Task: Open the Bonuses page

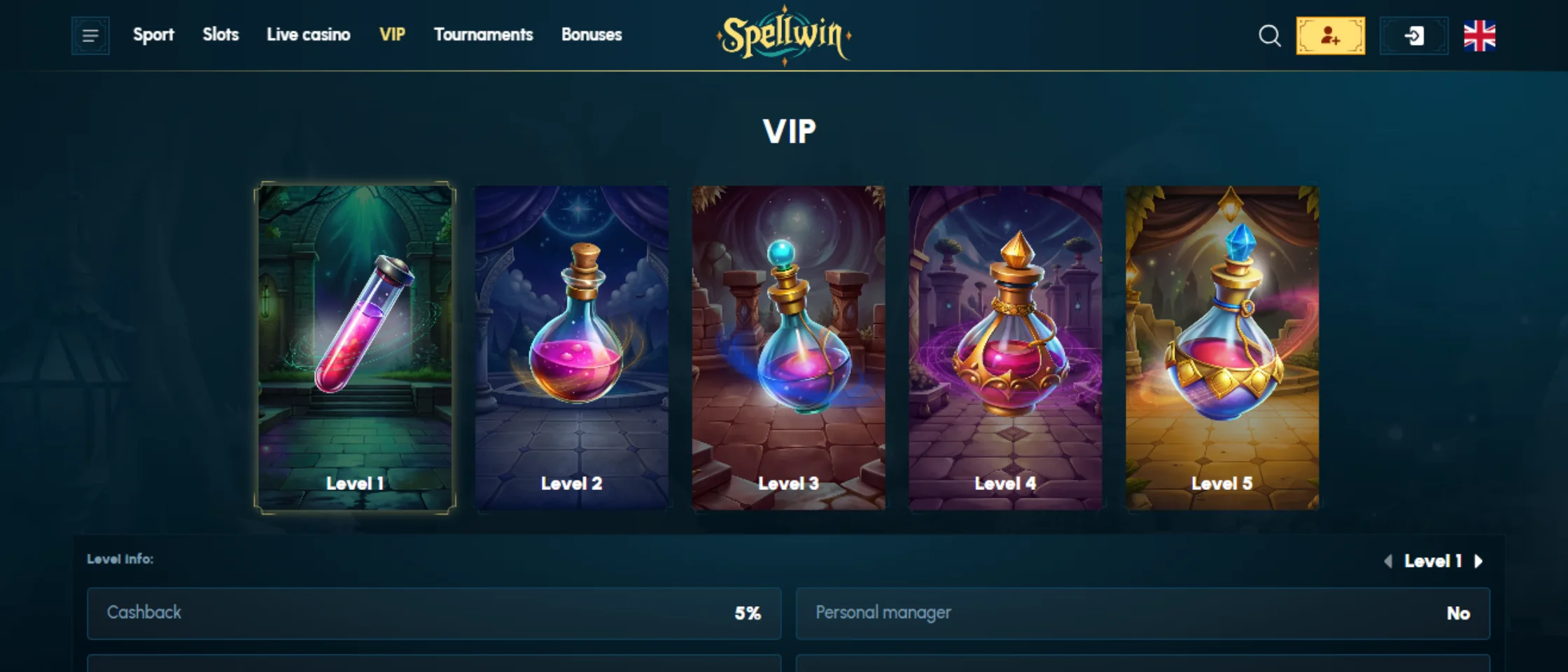Action: pos(591,34)
